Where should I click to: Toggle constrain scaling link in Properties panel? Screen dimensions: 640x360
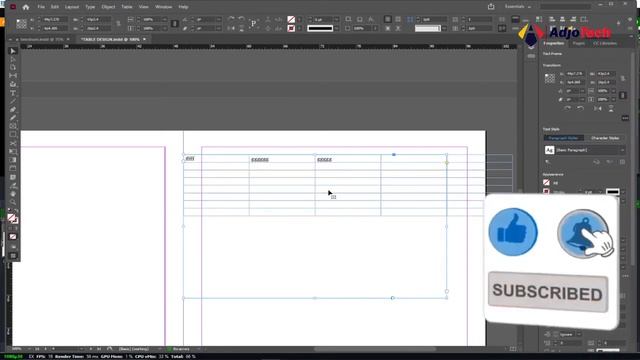click(x=623, y=95)
